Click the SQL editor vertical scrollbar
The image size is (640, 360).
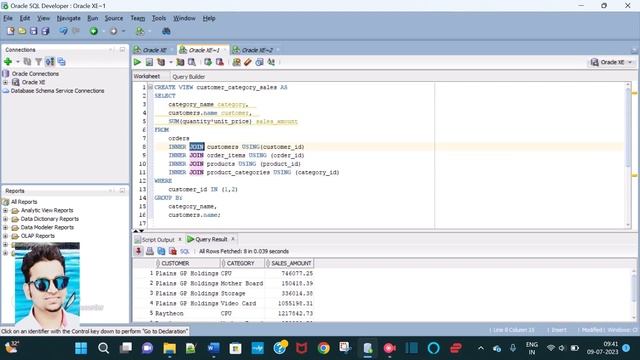[x=628, y=155]
